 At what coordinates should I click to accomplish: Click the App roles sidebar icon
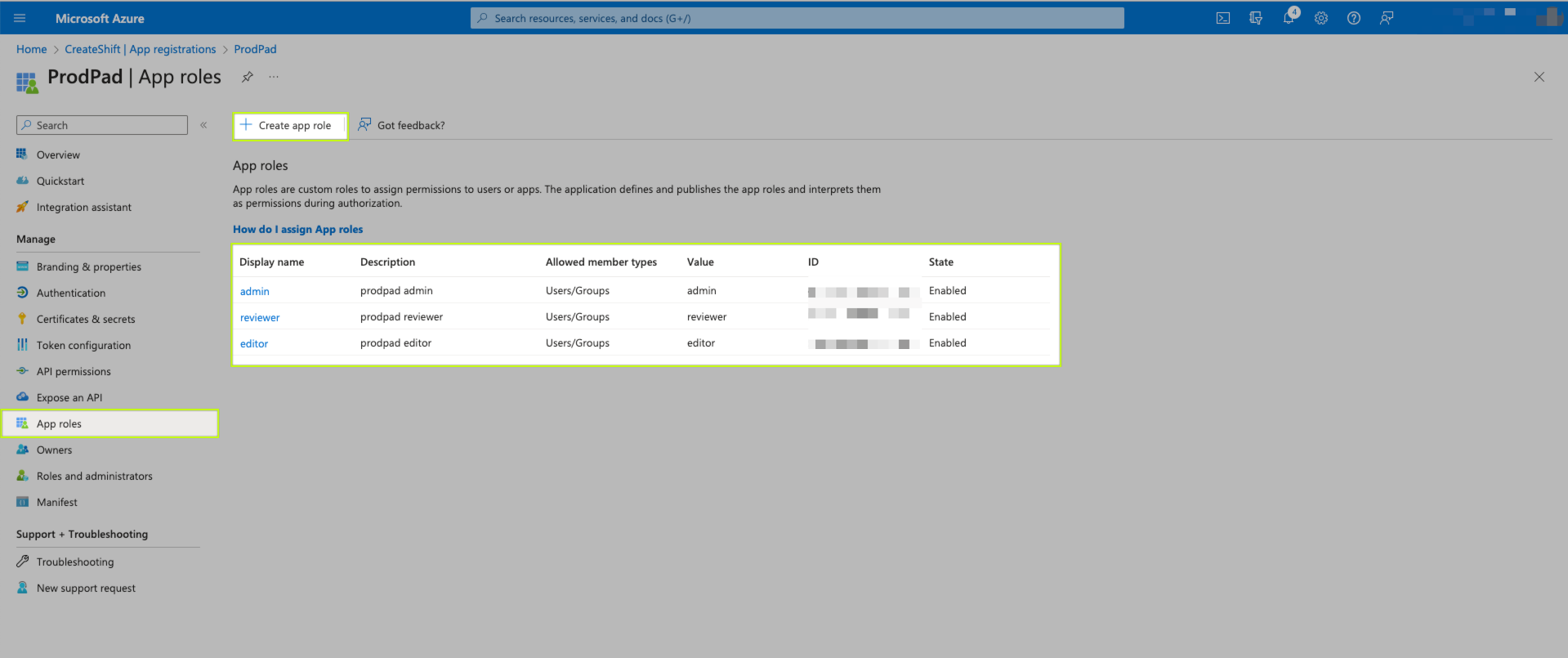[22, 423]
